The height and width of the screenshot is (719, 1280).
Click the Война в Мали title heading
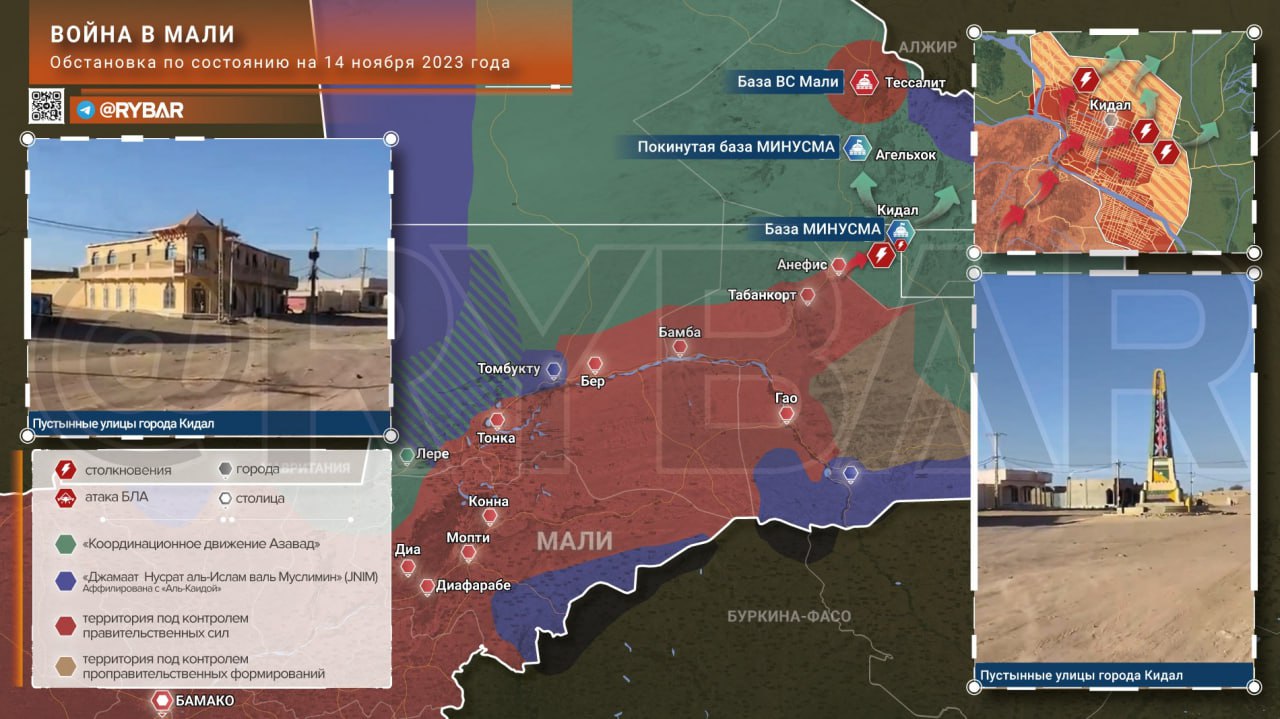pos(143,35)
